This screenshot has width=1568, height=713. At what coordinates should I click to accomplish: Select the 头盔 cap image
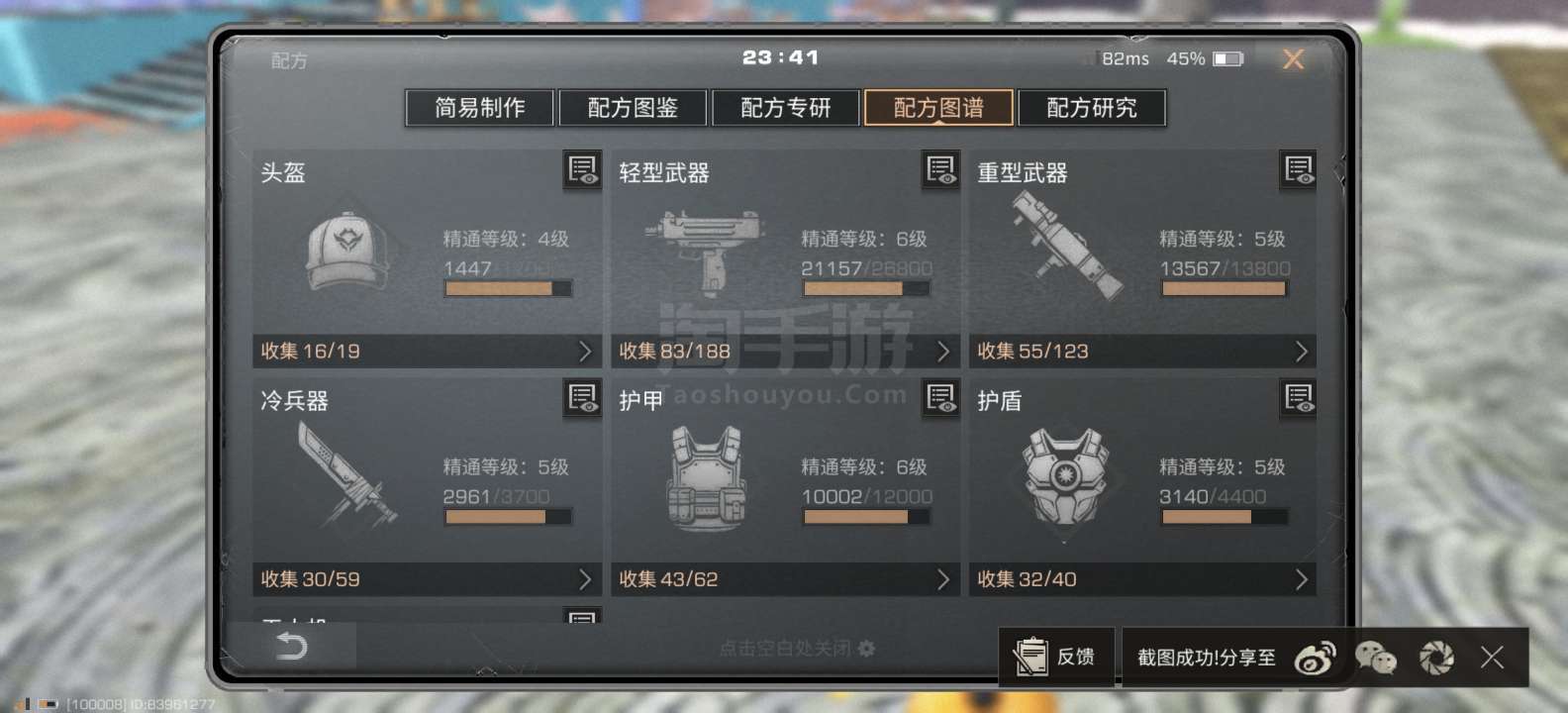(x=345, y=252)
